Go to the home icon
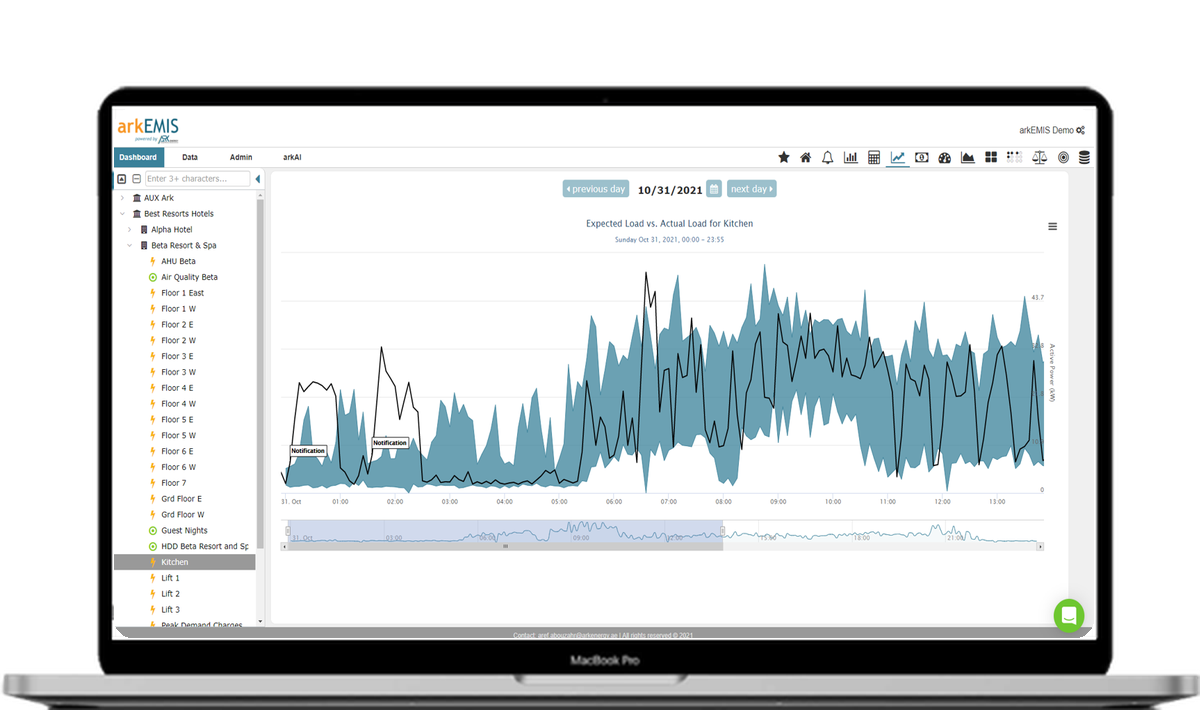This screenshot has height=710, width=1200. (x=806, y=157)
